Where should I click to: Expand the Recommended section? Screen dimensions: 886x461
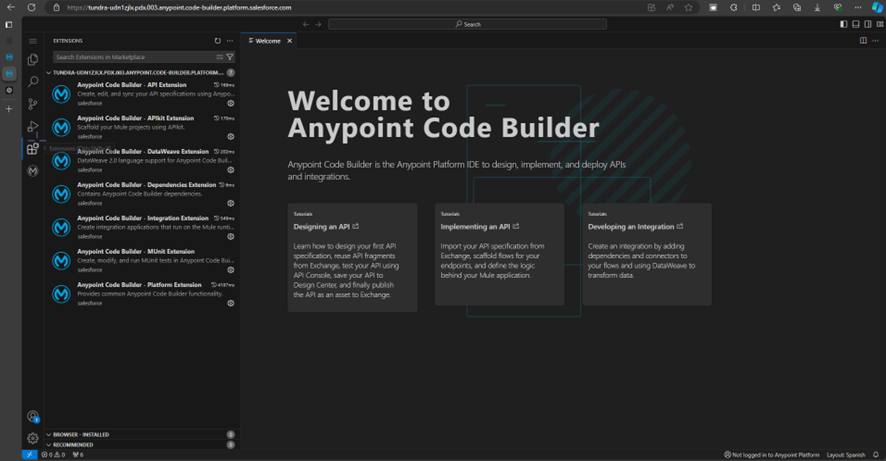point(140,445)
